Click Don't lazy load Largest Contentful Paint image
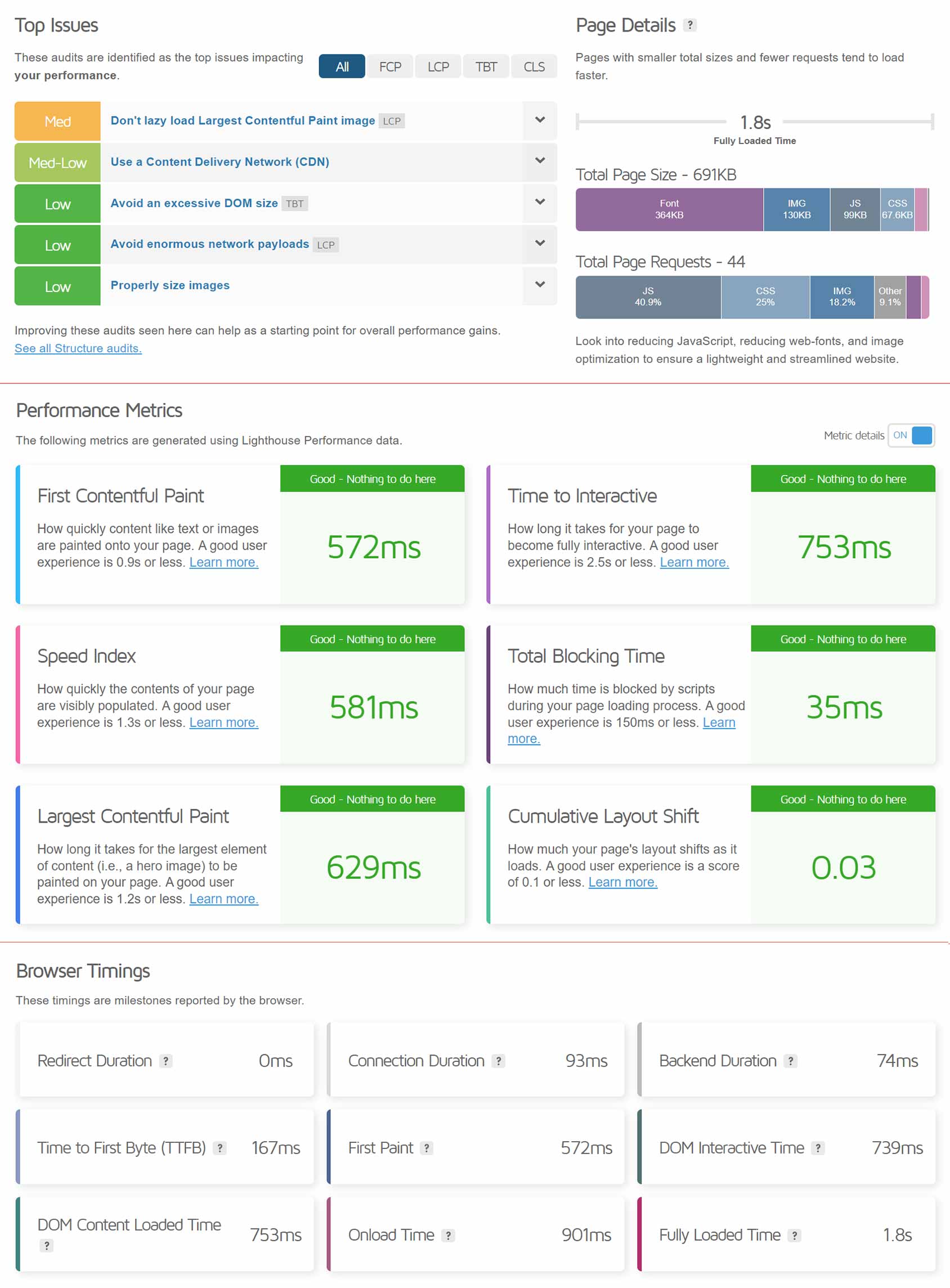 pyautogui.click(x=243, y=121)
